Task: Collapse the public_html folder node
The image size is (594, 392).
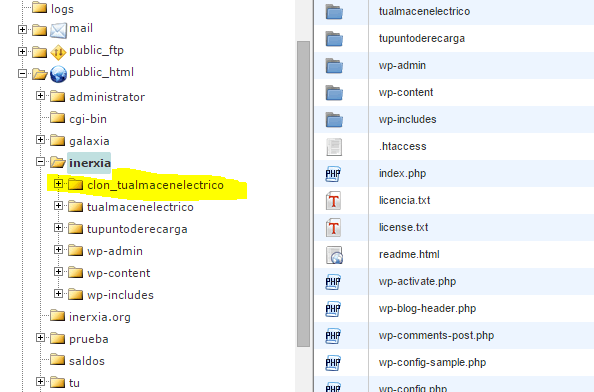Action: [22, 73]
